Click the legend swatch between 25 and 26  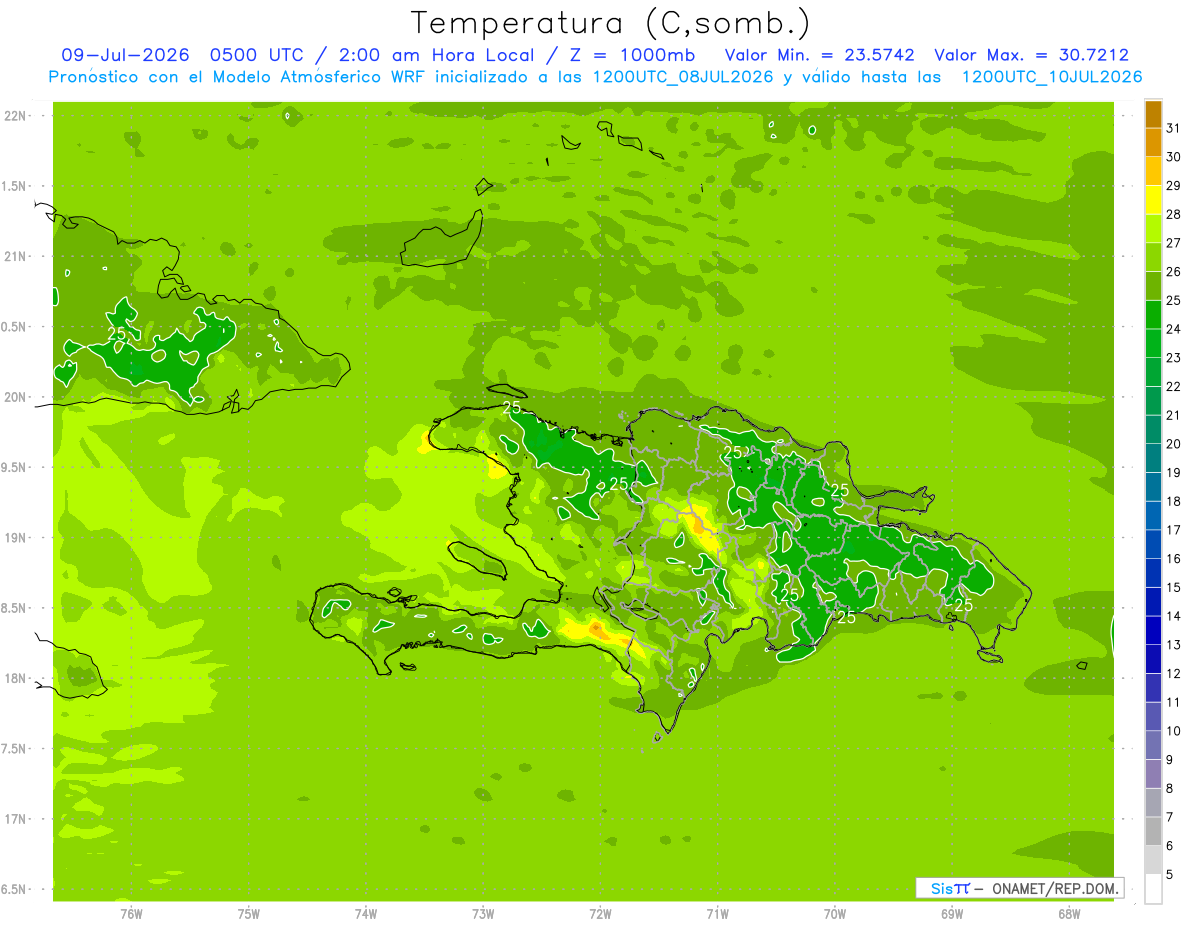click(1153, 286)
